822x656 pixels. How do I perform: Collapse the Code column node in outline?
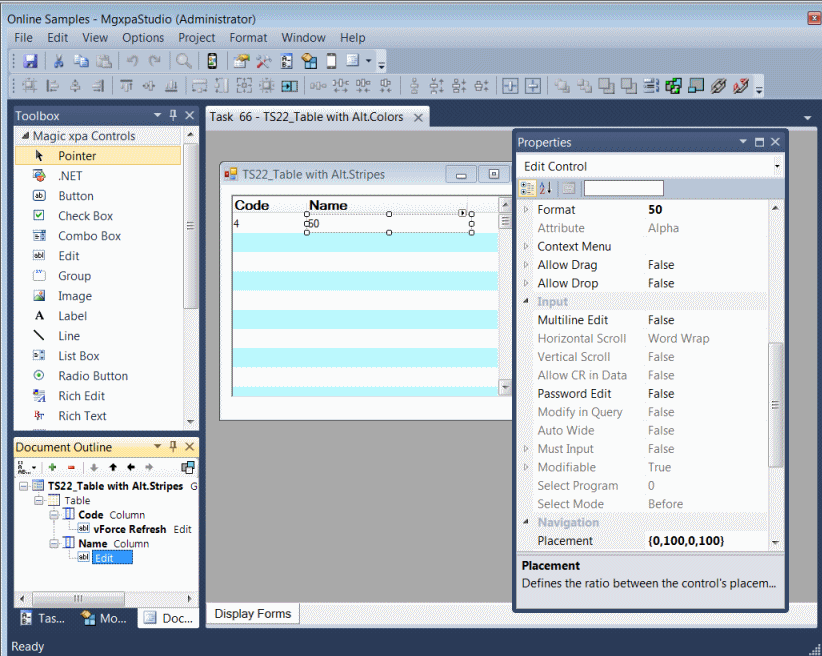[56, 515]
